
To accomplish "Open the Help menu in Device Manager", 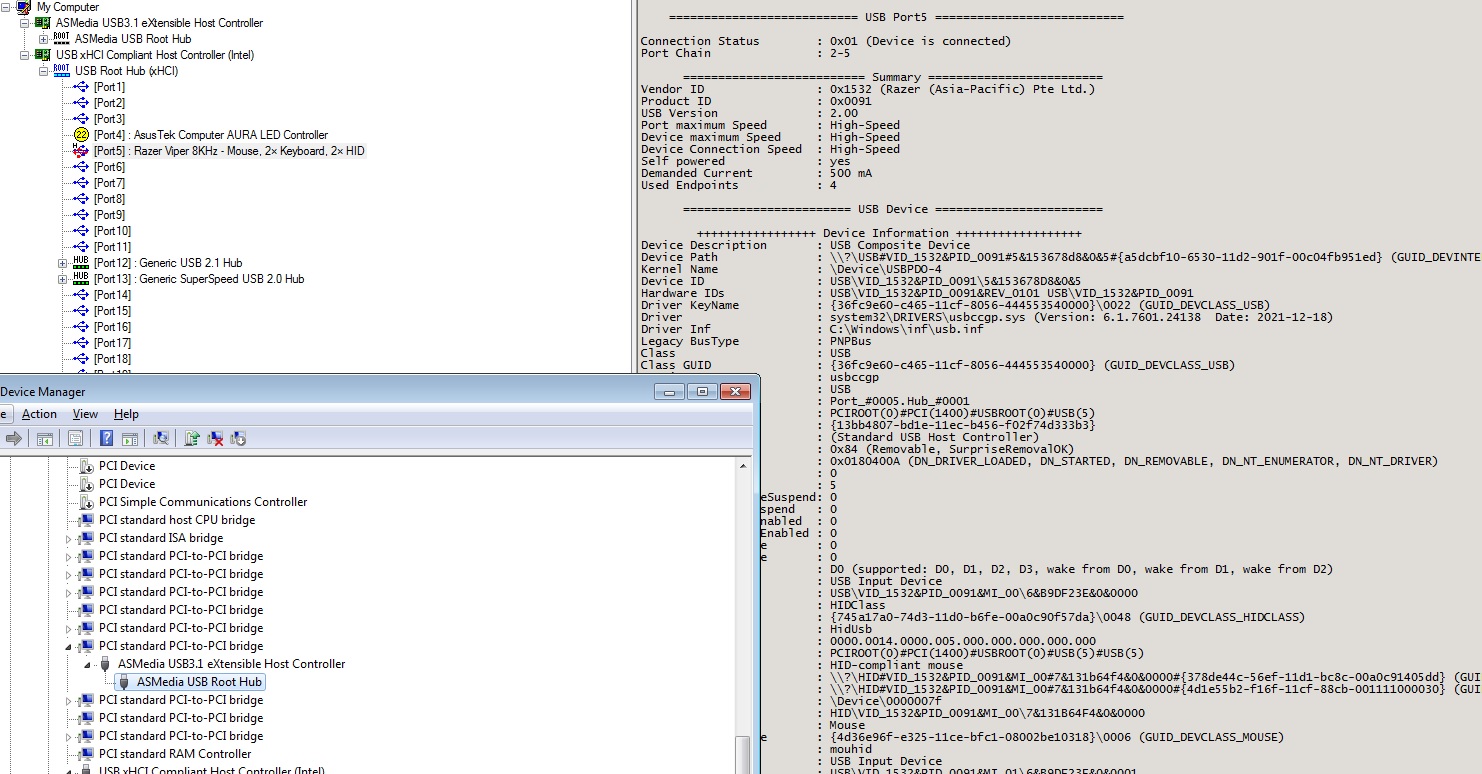I will click(126, 414).
